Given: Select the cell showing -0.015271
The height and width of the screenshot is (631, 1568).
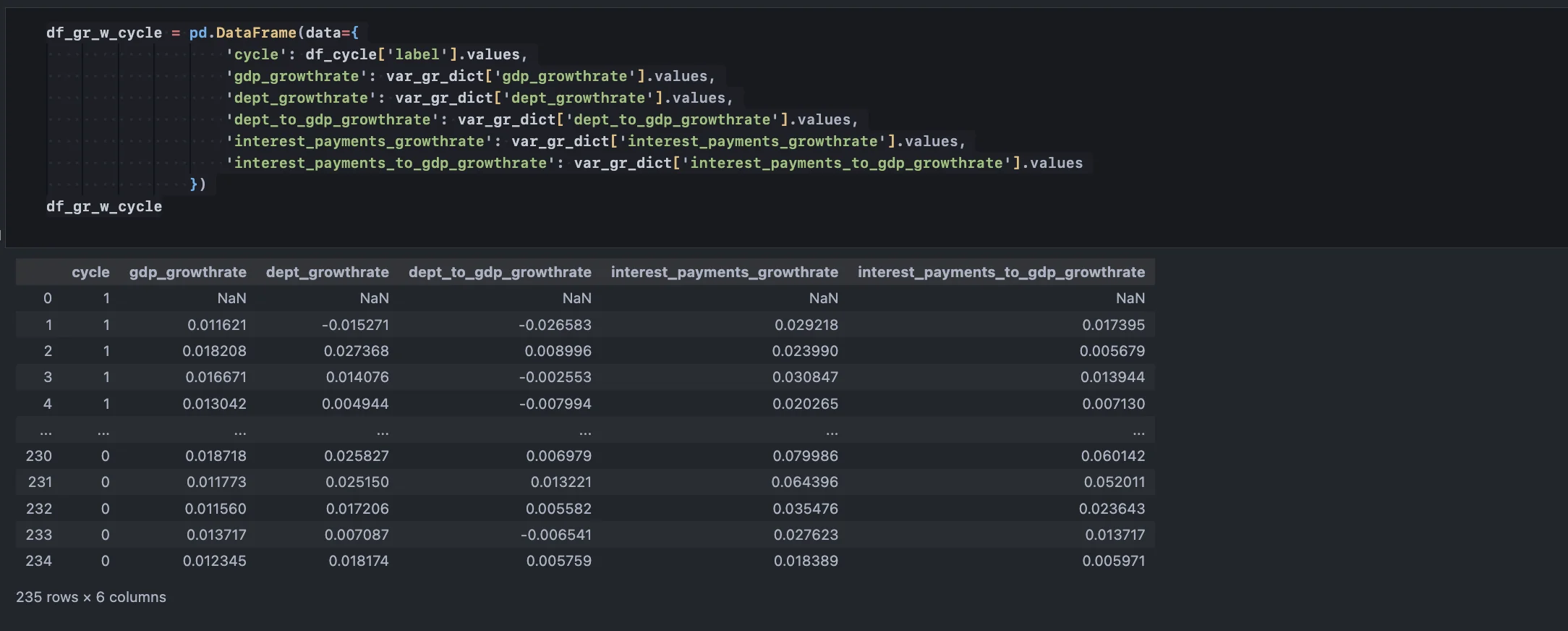Looking at the screenshot, I should 355,325.
